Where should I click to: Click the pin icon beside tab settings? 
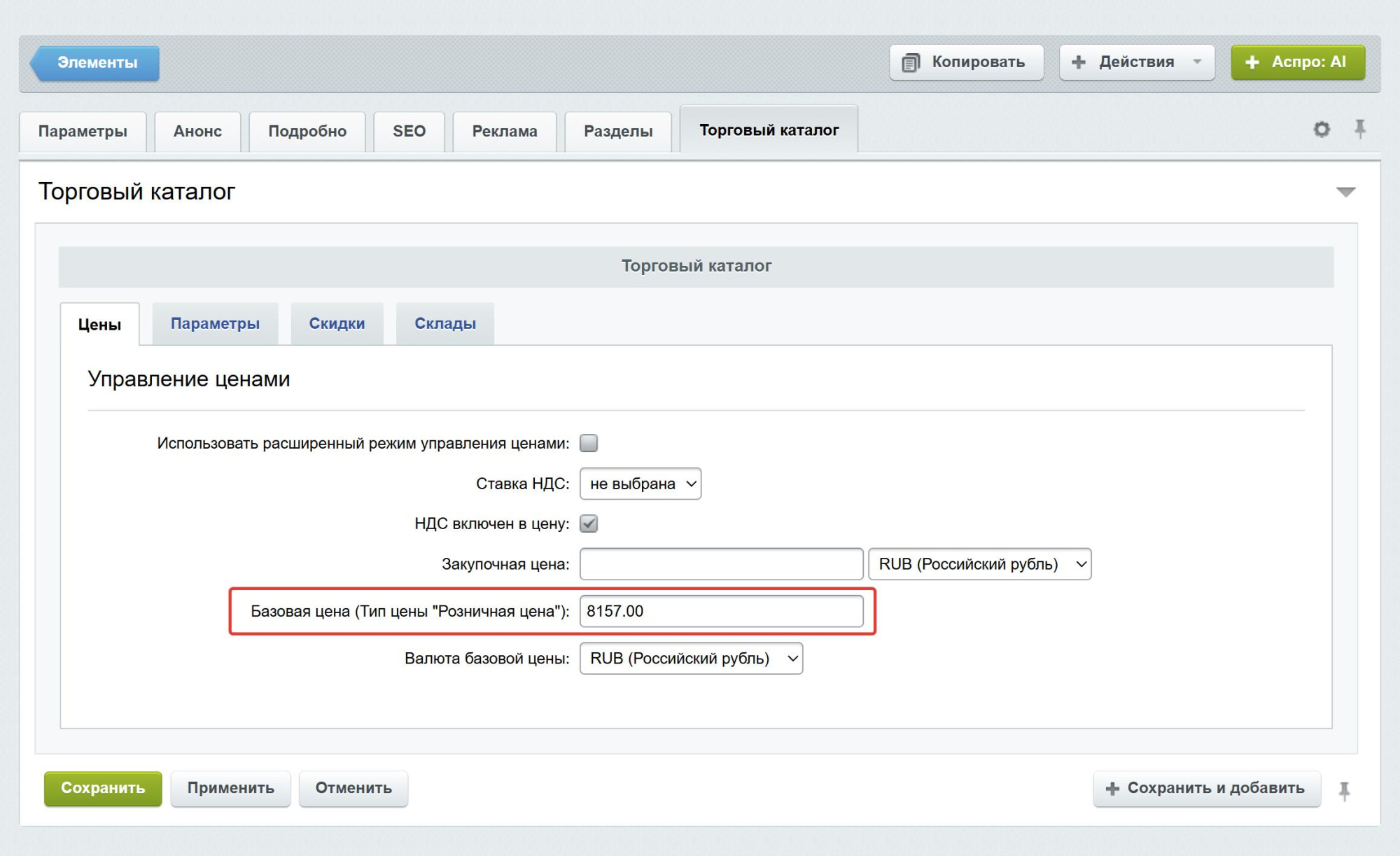(x=1359, y=129)
